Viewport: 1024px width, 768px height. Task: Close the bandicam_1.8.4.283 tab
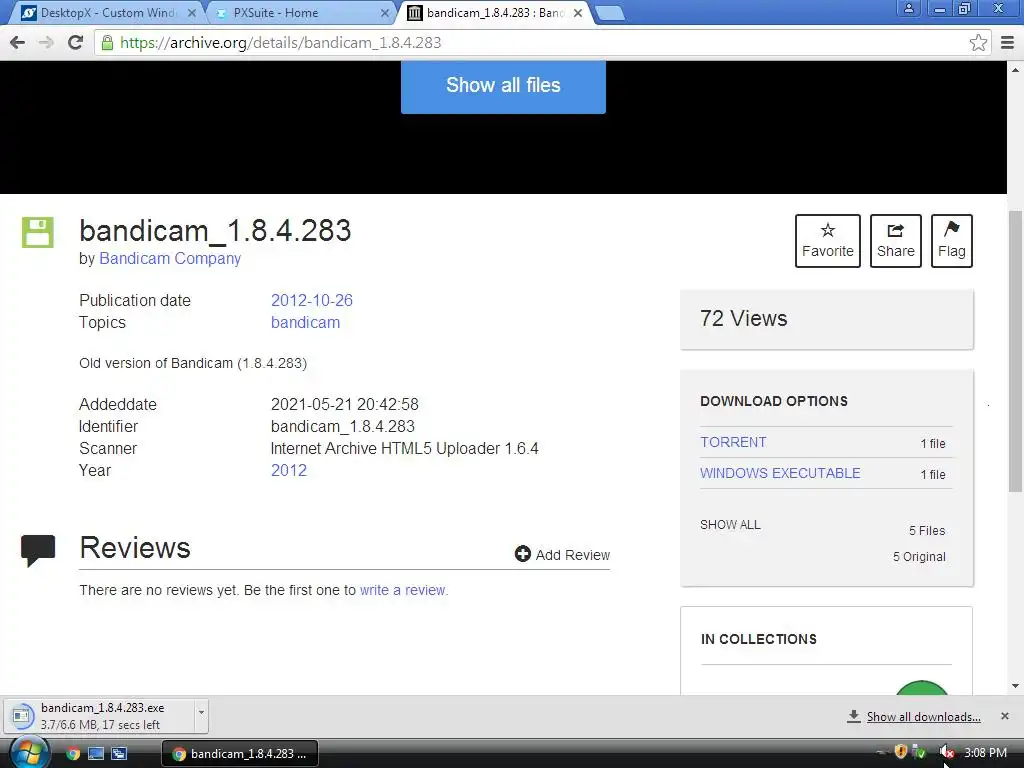[578, 12]
